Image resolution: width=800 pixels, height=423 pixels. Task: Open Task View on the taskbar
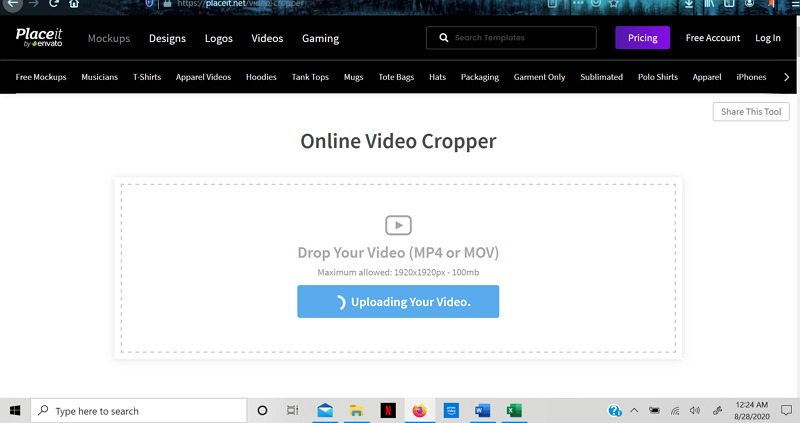[x=292, y=411]
